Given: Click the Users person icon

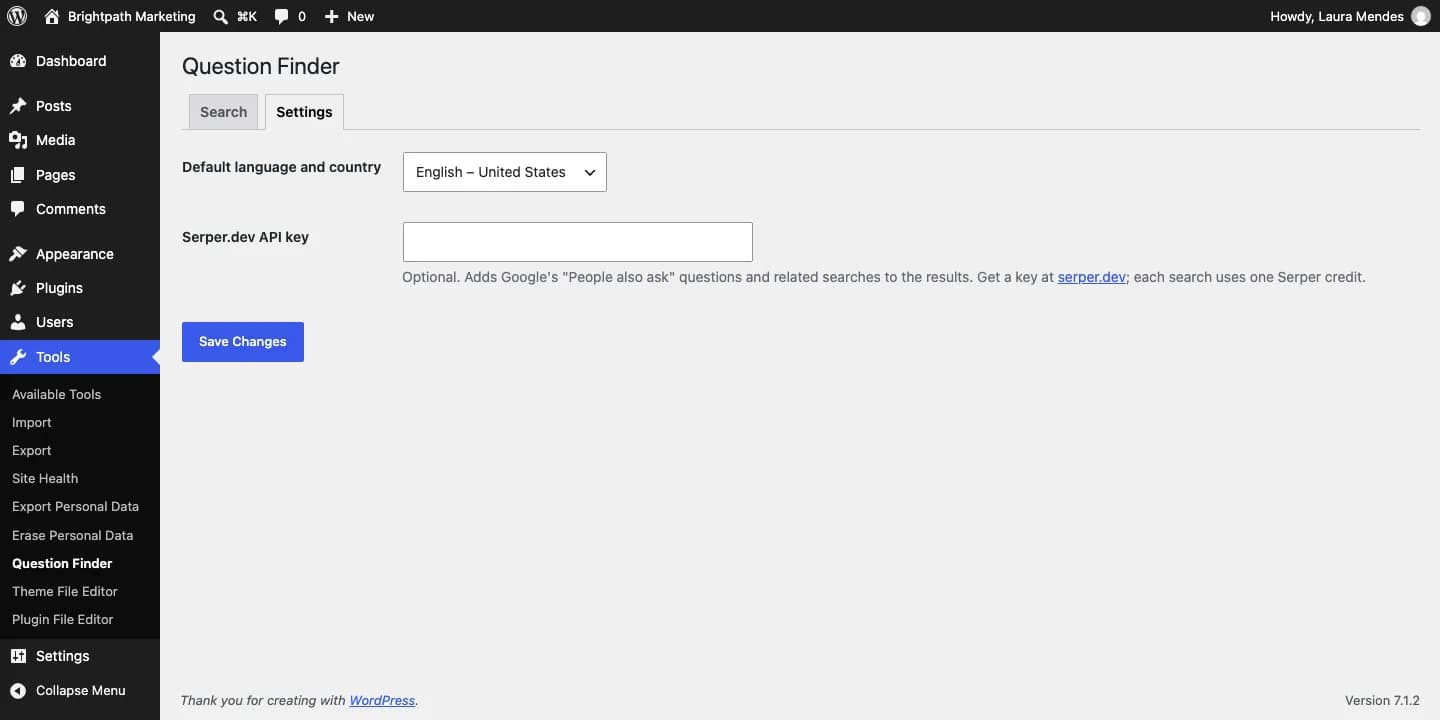Looking at the screenshot, I should (x=18, y=322).
